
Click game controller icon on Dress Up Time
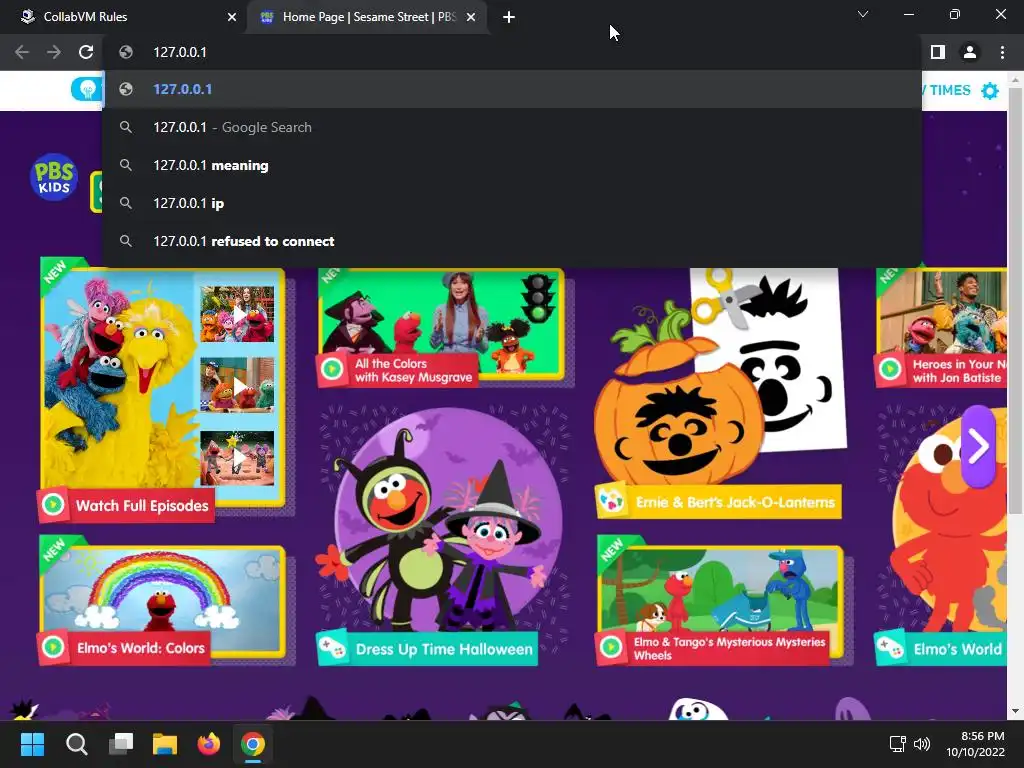coord(332,648)
